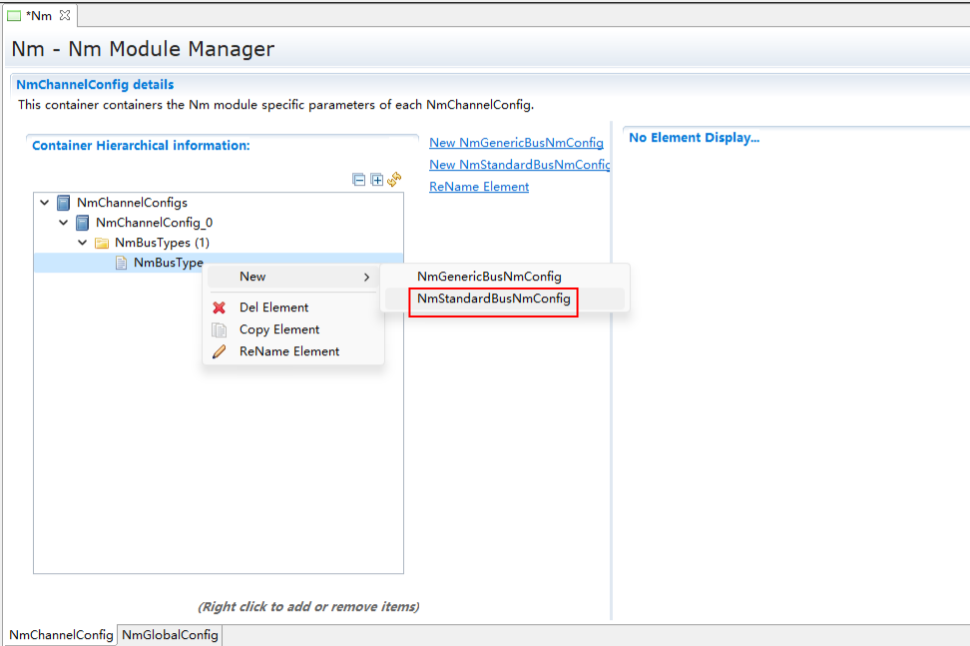
Task: Open the New submenu in context menu
Action: (292, 277)
